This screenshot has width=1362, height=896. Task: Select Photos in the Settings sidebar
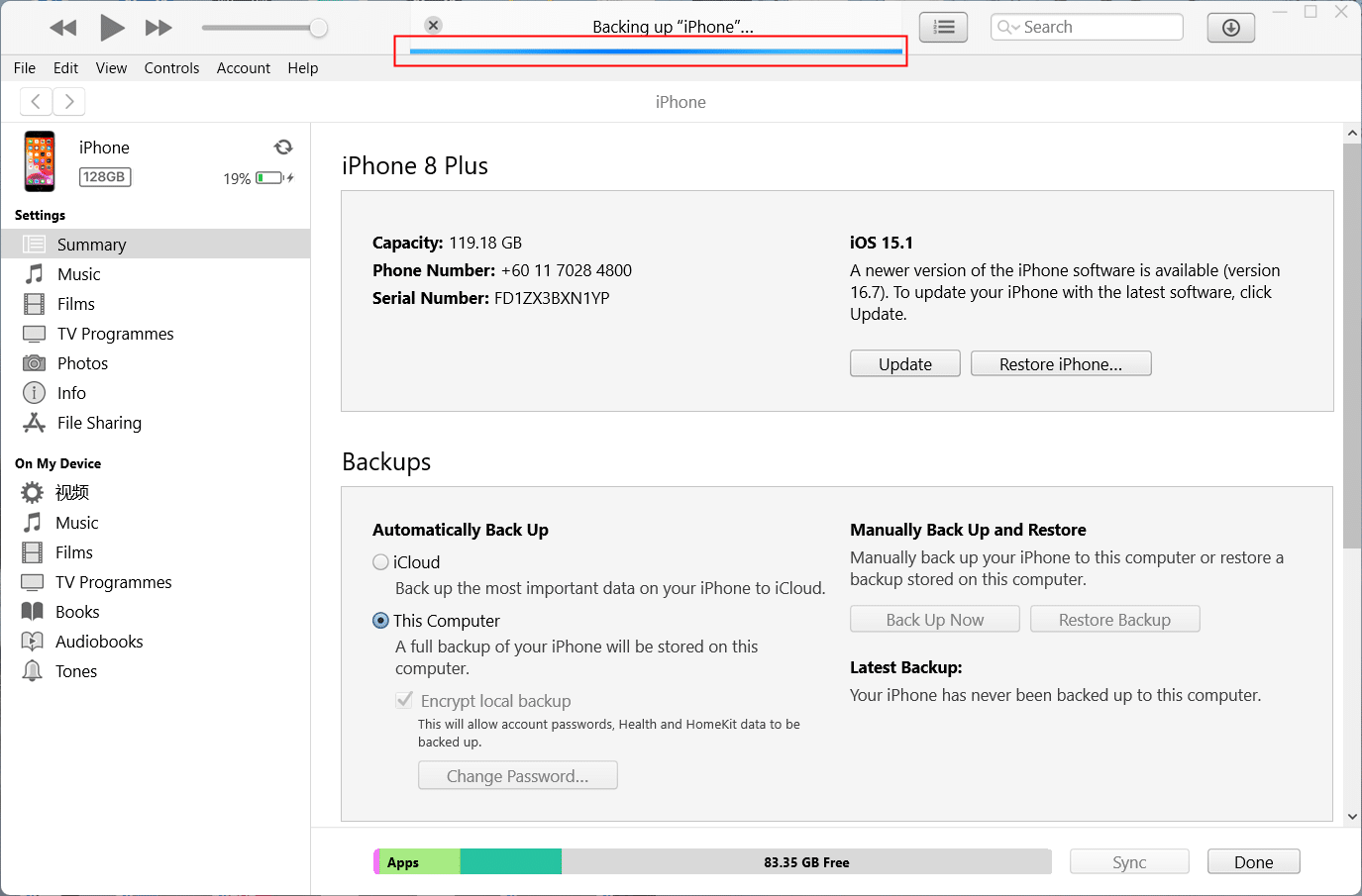(x=156, y=363)
